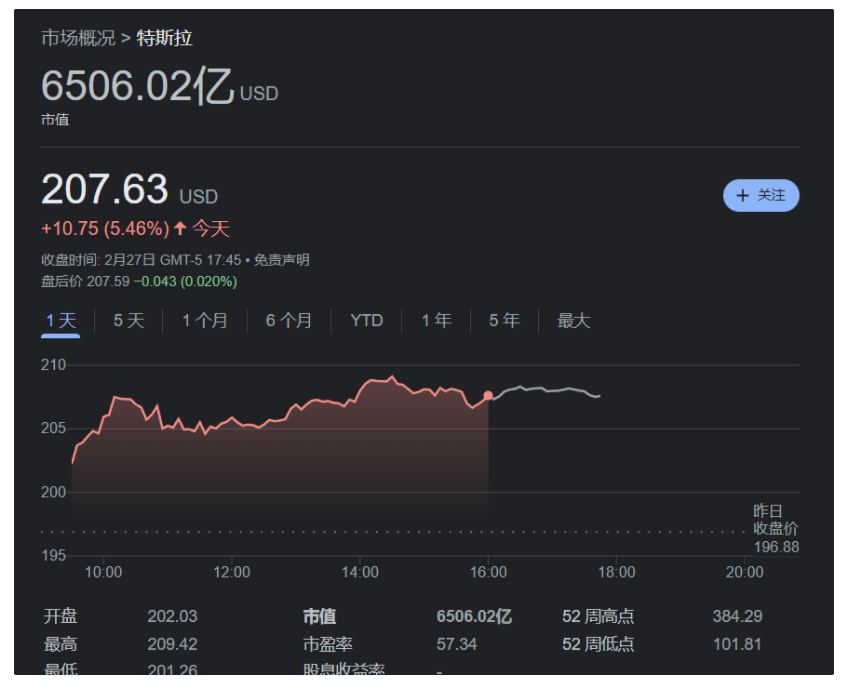Image resolution: width=845 pixels, height=690 pixels.
Task: Open the 市场概况 breadcrumb link
Action: tap(78, 38)
